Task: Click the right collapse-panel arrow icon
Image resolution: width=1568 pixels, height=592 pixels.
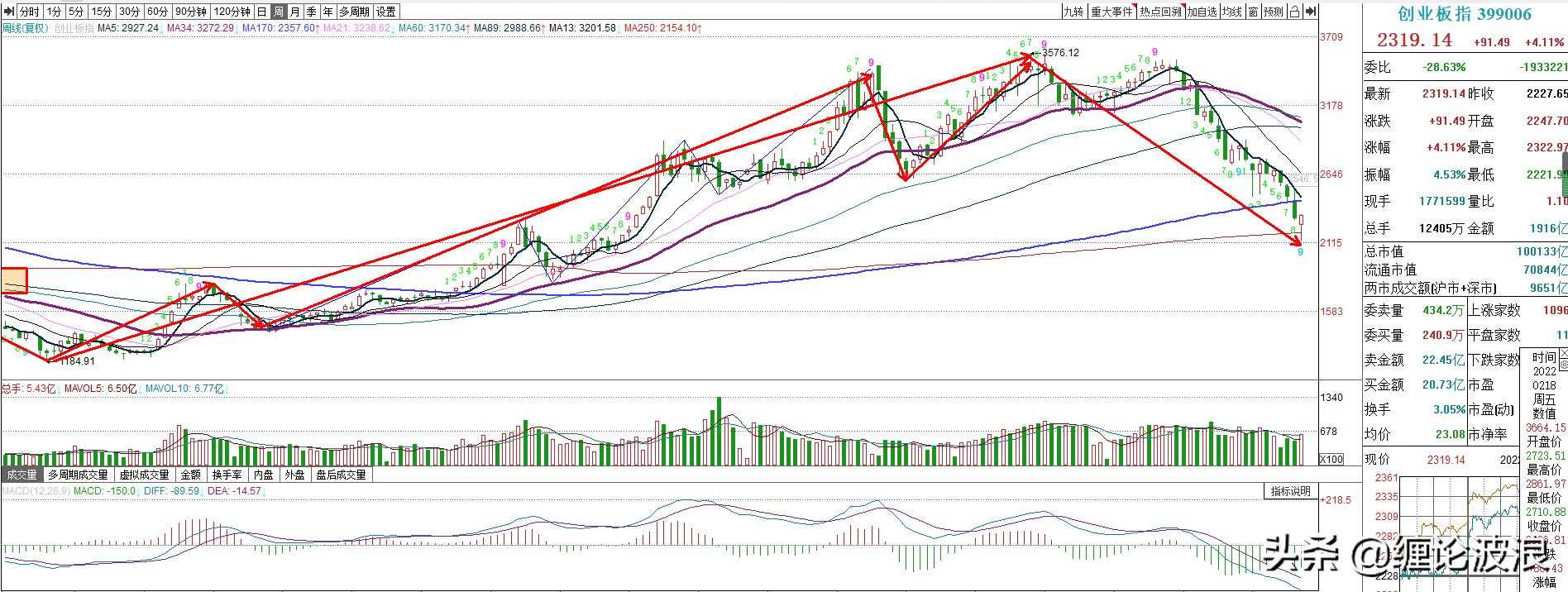Action: [x=1311, y=12]
